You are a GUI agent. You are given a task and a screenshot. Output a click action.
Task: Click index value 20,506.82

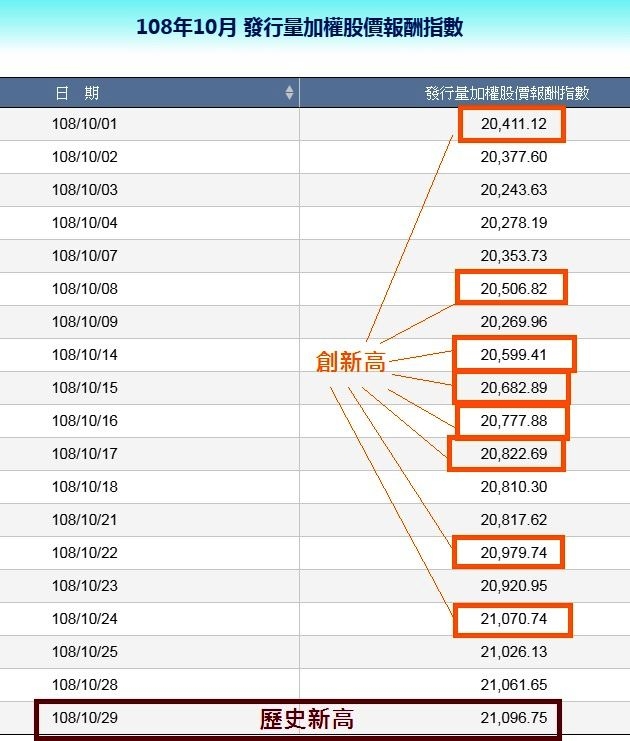click(x=514, y=289)
